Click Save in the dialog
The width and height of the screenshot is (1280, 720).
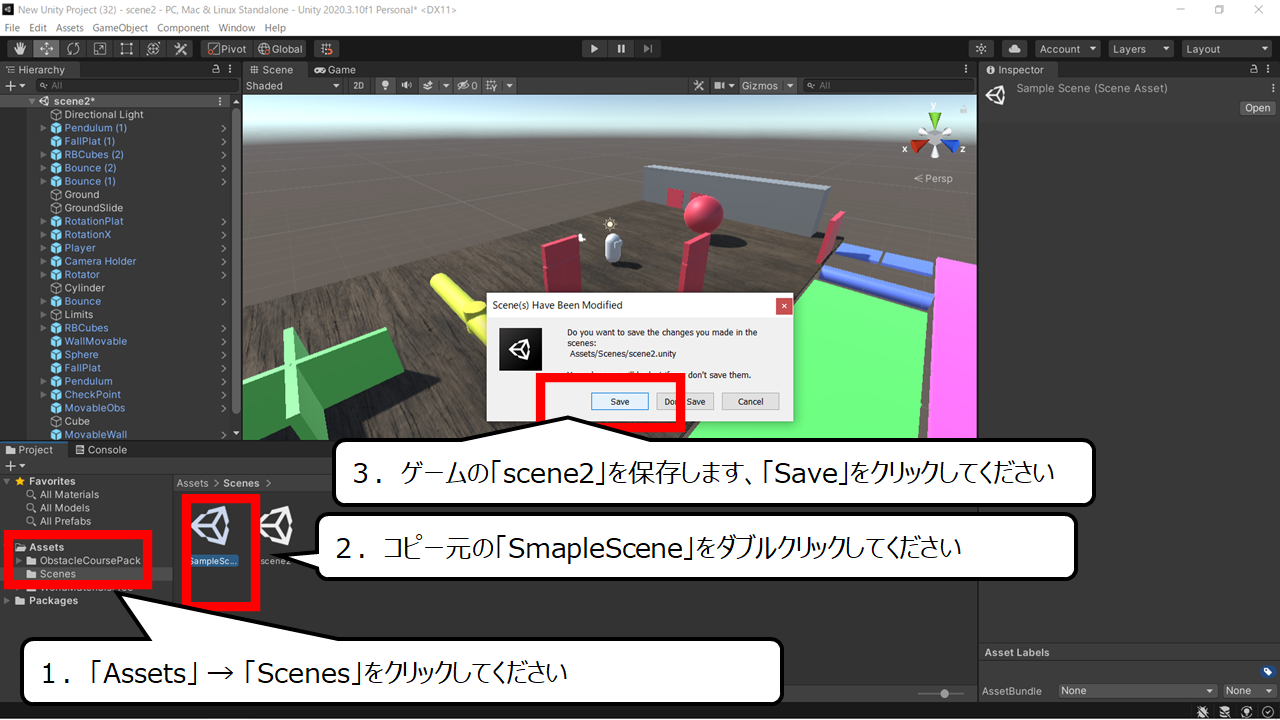click(620, 401)
